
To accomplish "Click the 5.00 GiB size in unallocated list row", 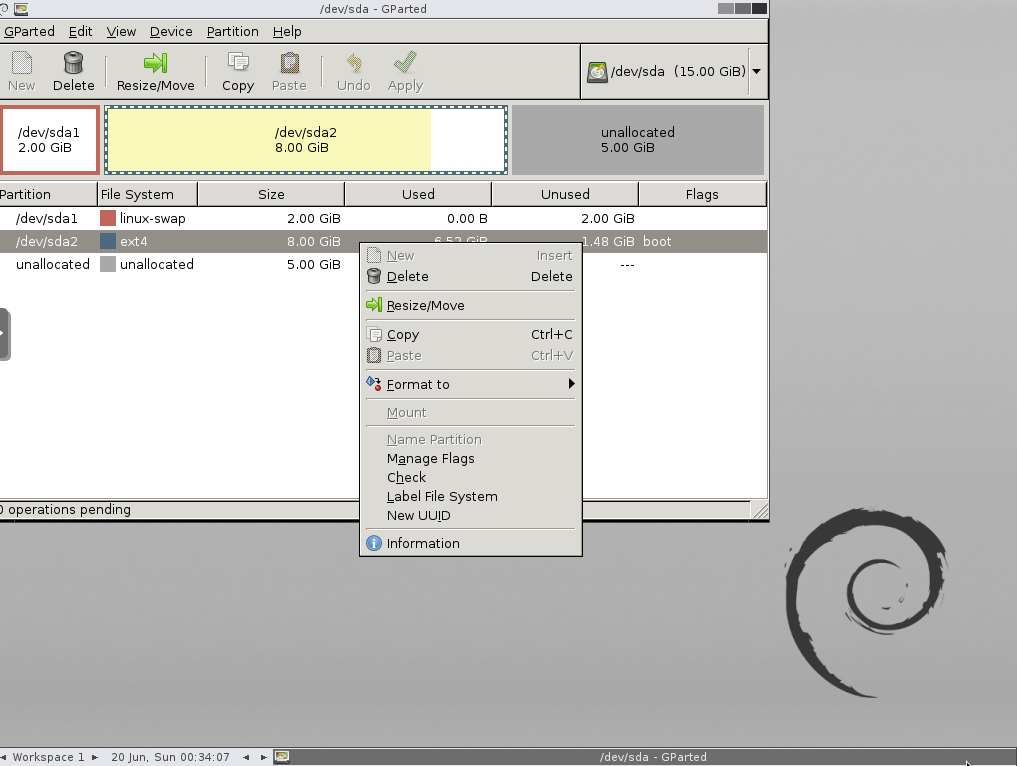I will pos(314,264).
